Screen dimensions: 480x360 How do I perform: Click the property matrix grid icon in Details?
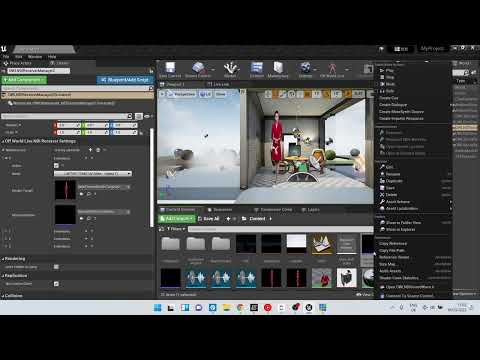139,116
